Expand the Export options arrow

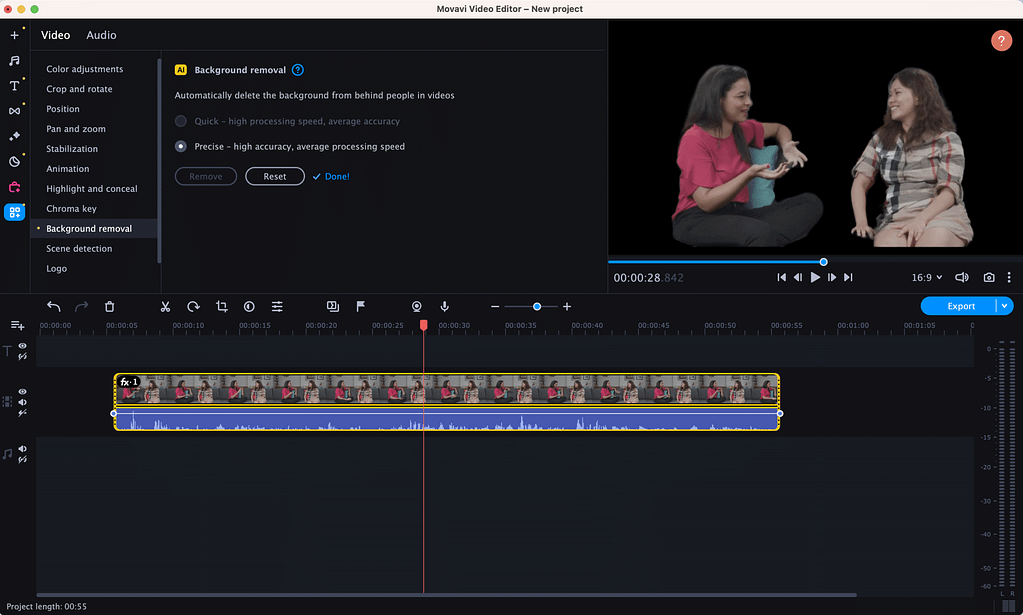click(x=1004, y=306)
